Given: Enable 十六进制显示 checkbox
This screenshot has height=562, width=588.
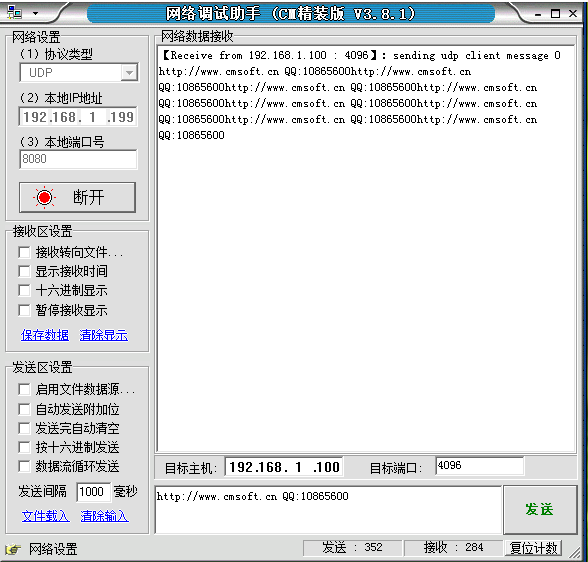Looking at the screenshot, I should [24, 291].
